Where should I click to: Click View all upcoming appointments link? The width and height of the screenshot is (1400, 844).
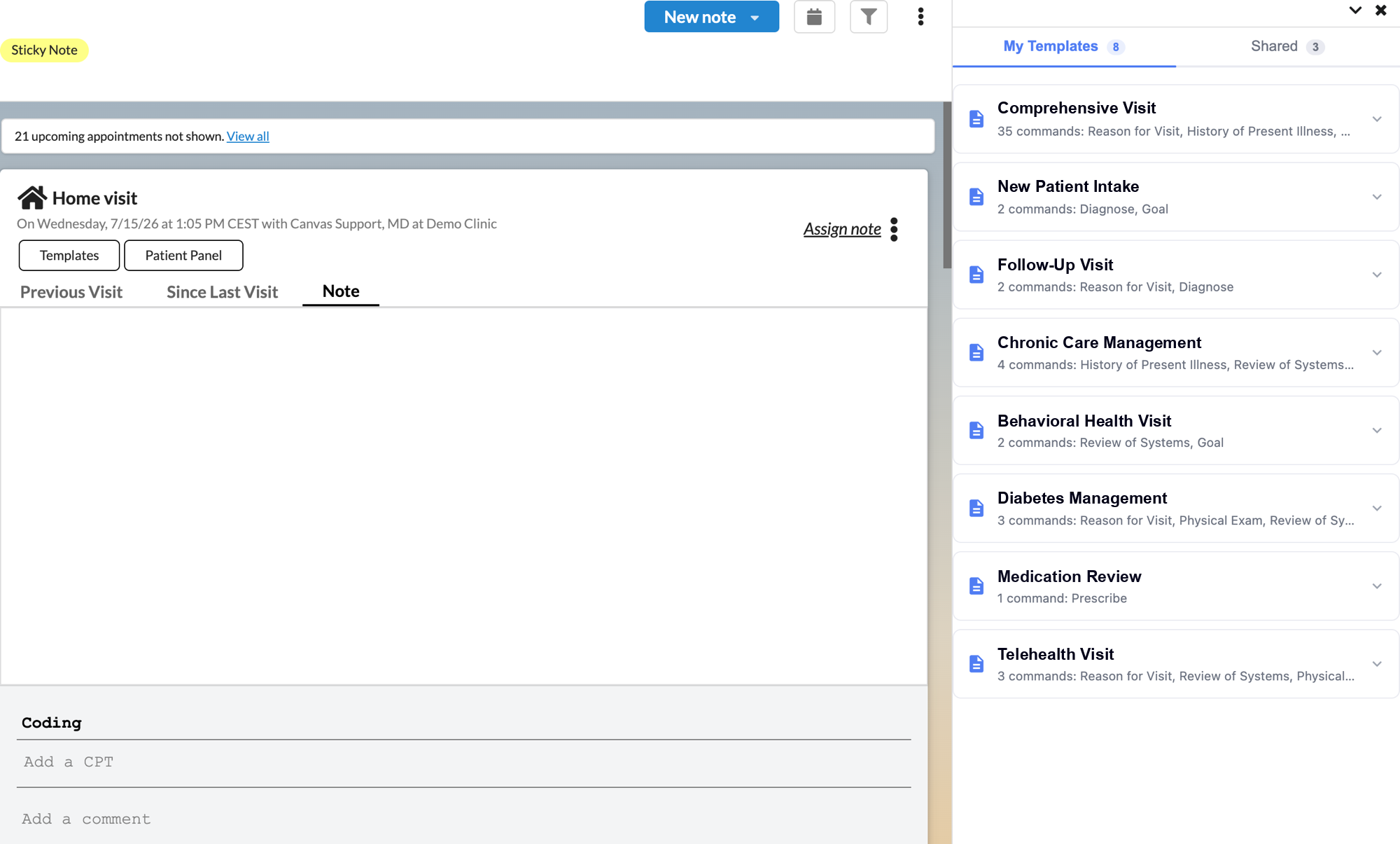(x=248, y=136)
